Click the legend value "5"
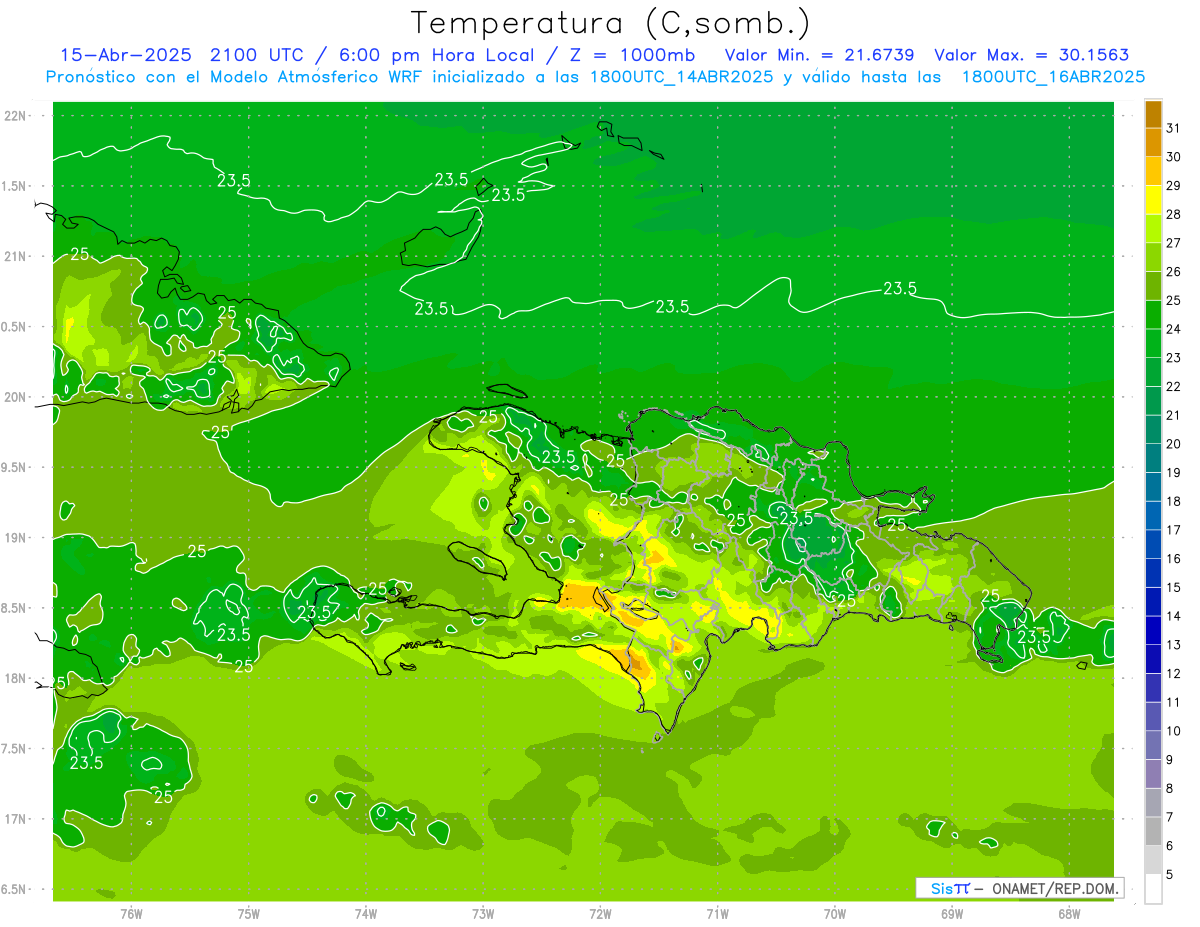Screen dimensions: 1200x927 (1169, 875)
